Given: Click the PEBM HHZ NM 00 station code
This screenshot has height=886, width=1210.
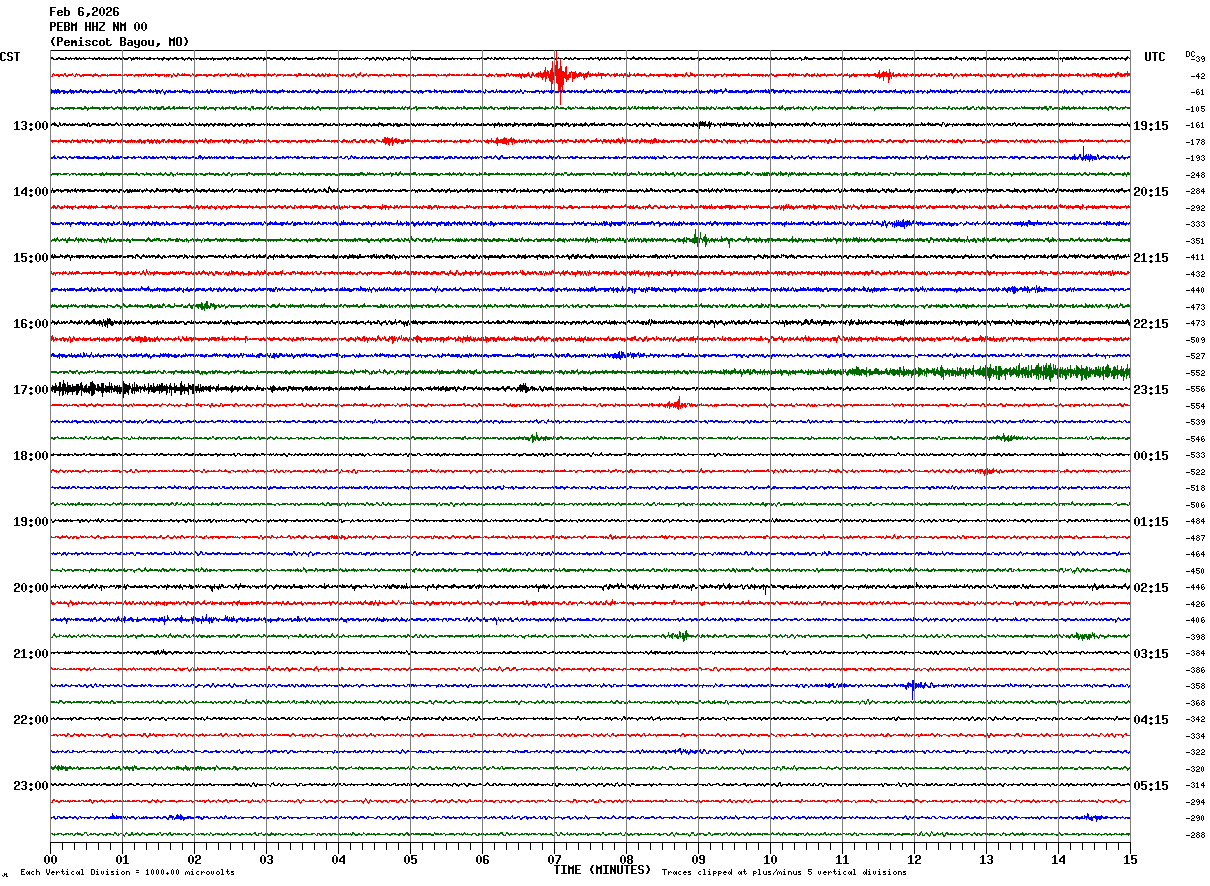Looking at the screenshot, I should point(98,27).
